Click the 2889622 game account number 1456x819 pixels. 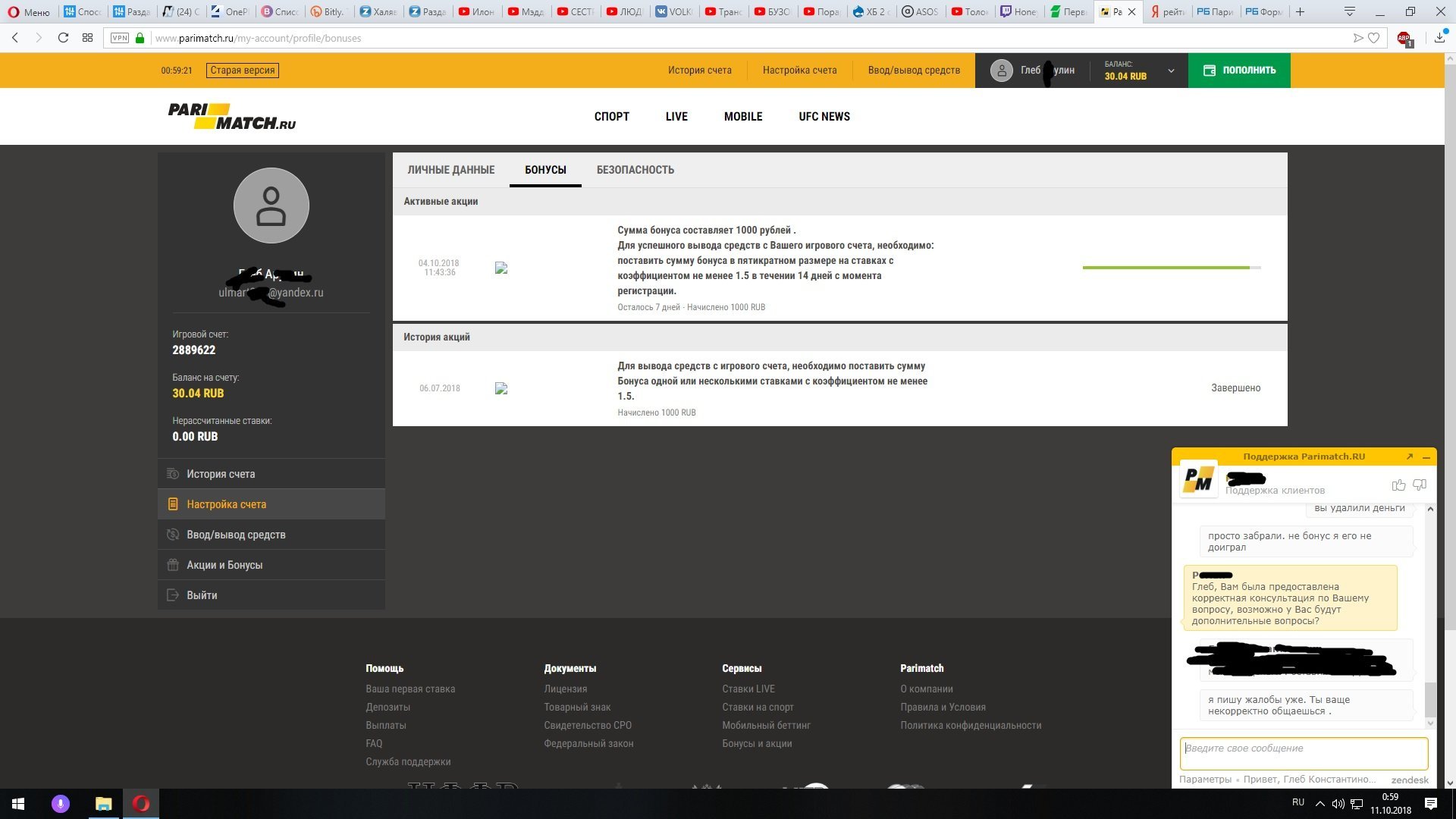click(x=194, y=350)
